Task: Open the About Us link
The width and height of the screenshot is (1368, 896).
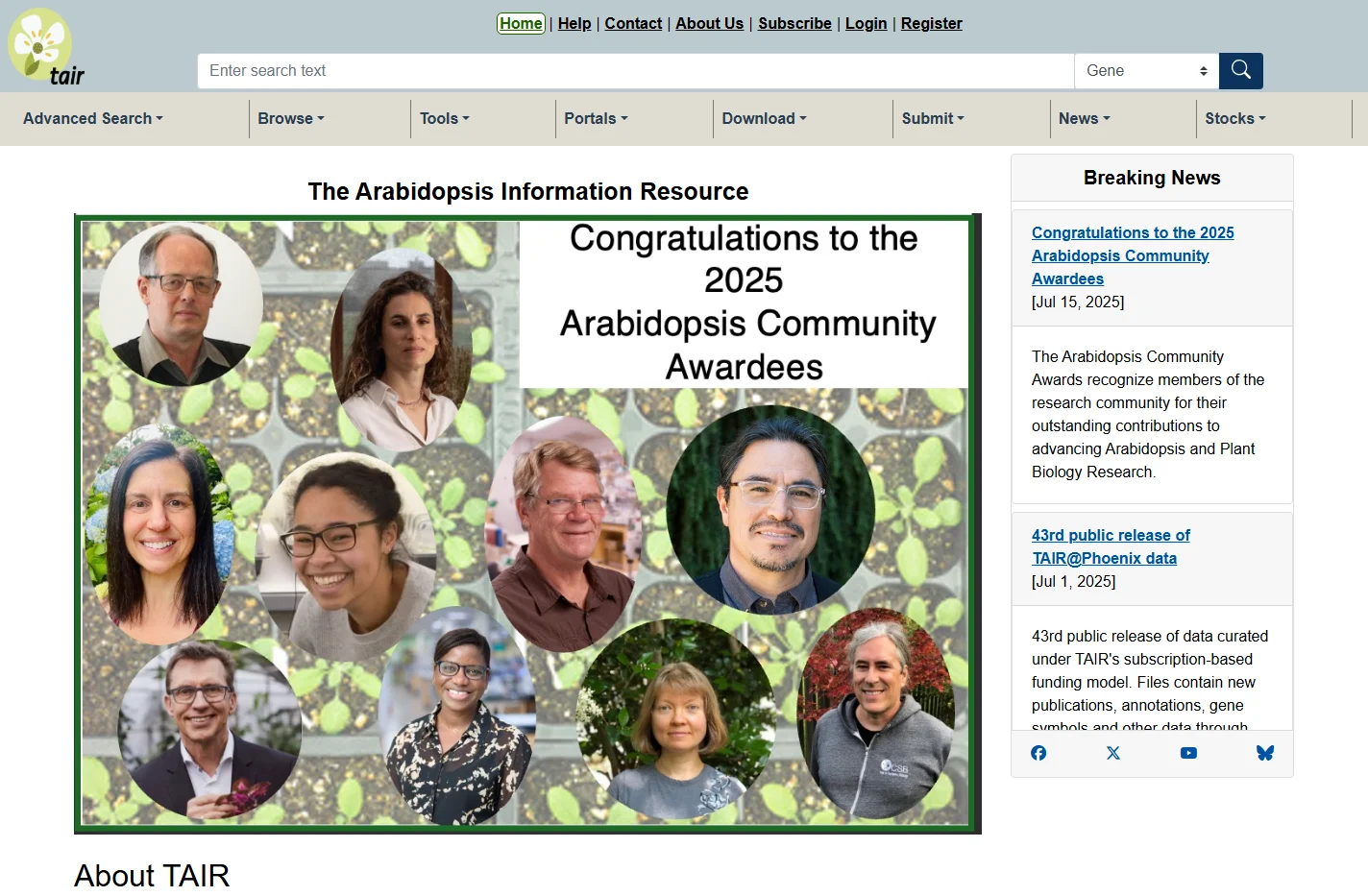Action: [x=709, y=23]
